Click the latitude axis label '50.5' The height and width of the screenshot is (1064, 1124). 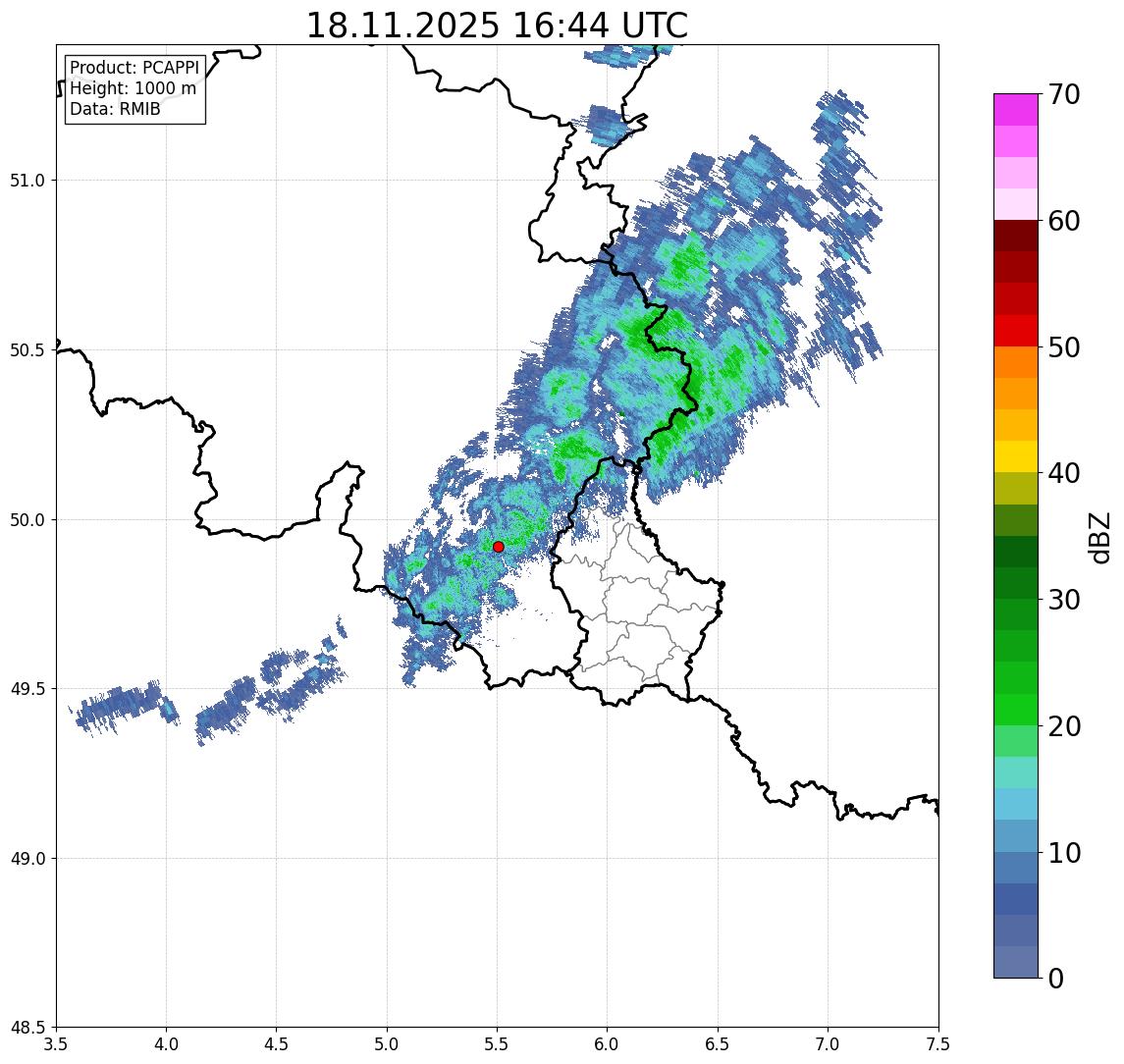tap(27, 350)
